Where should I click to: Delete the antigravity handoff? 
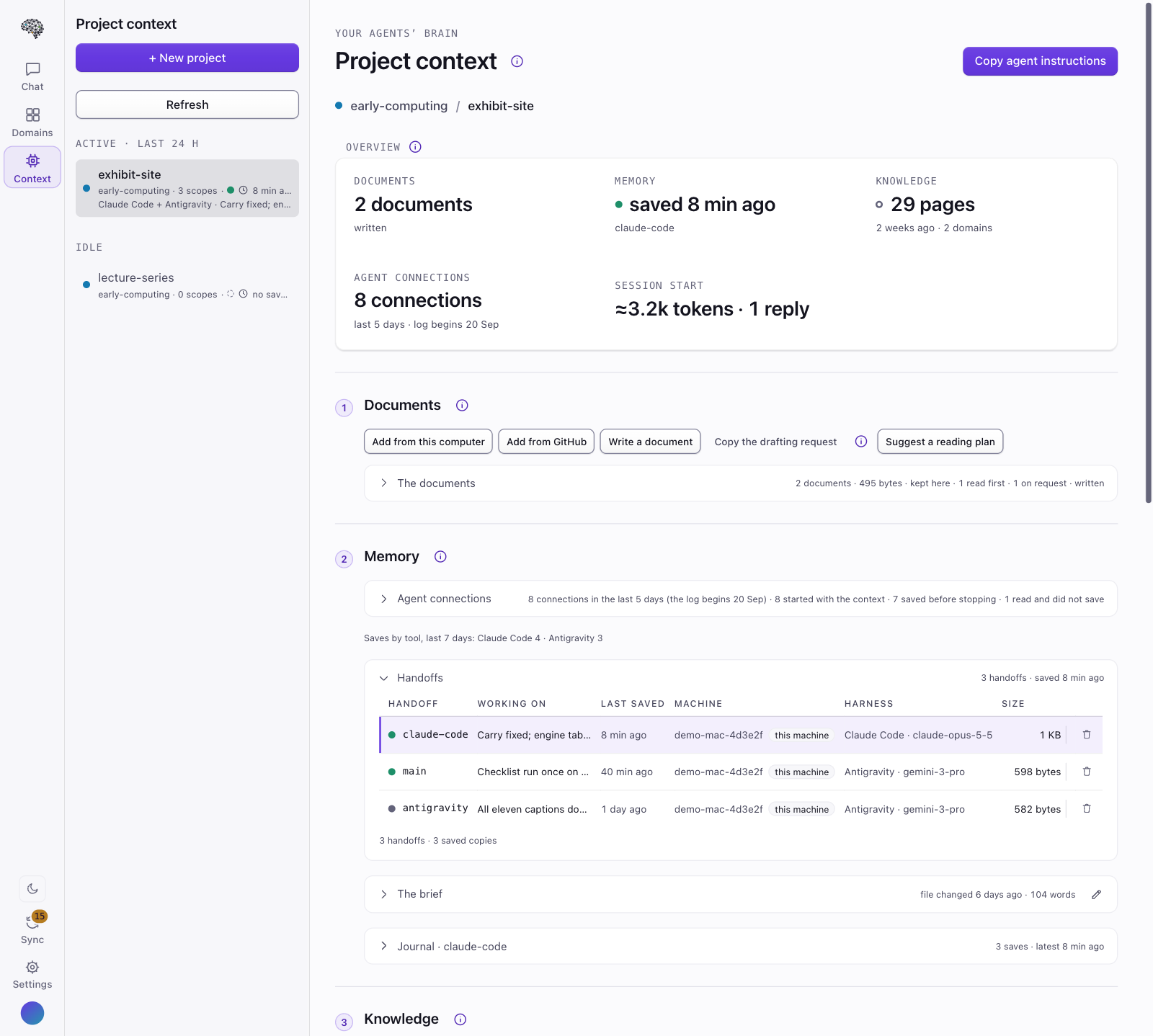pyautogui.click(x=1087, y=809)
